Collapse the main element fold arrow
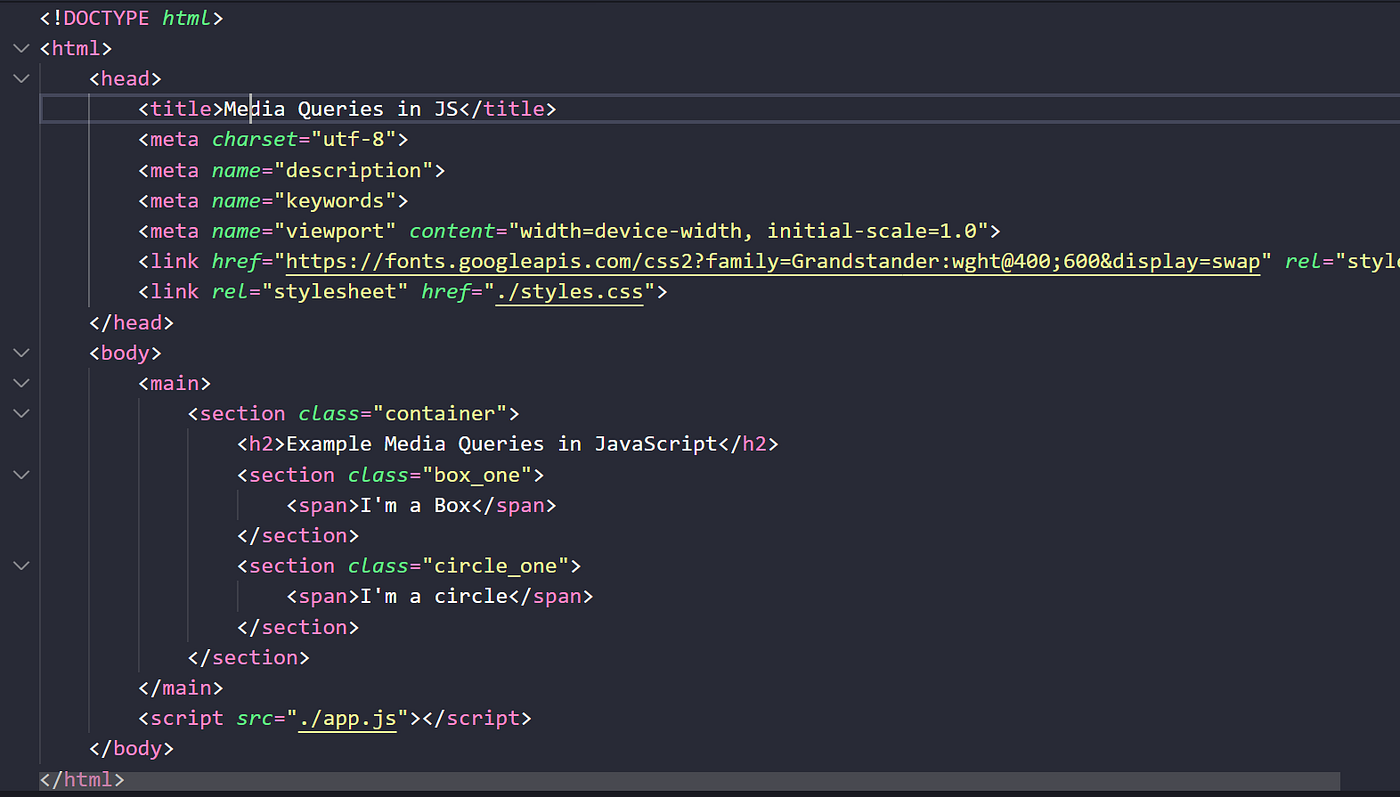 (21, 383)
